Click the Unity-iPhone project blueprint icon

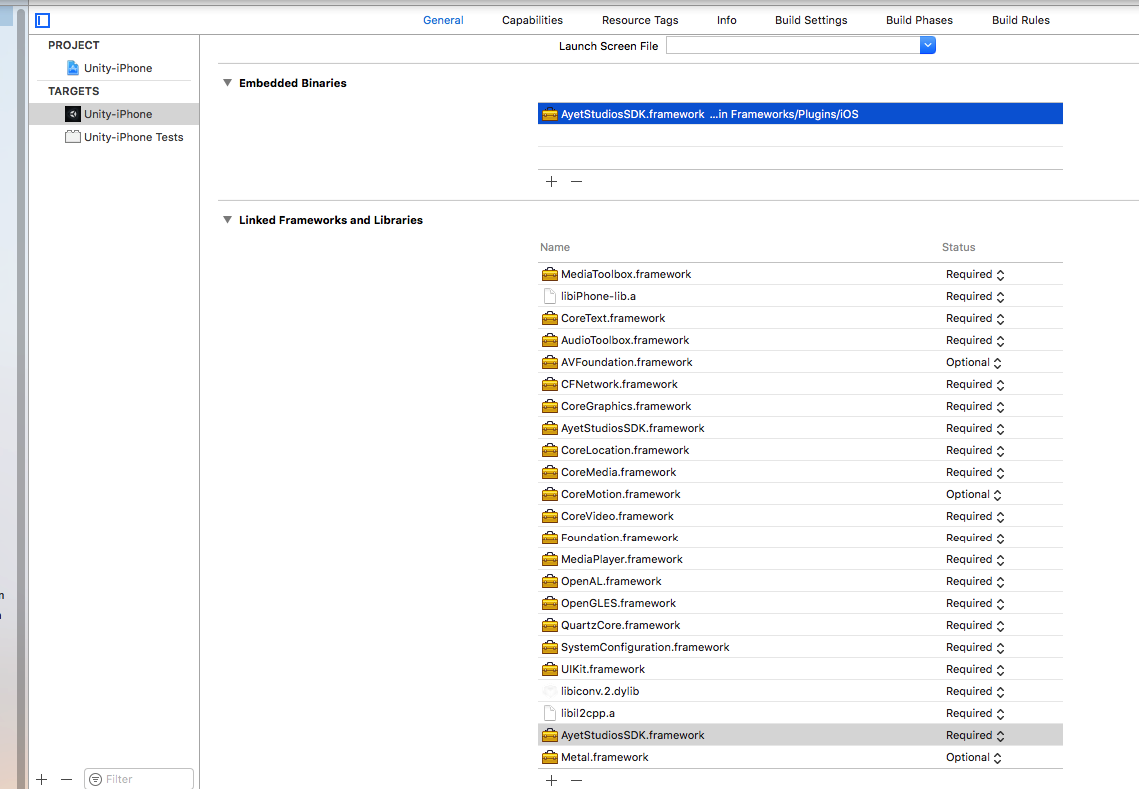(x=73, y=68)
